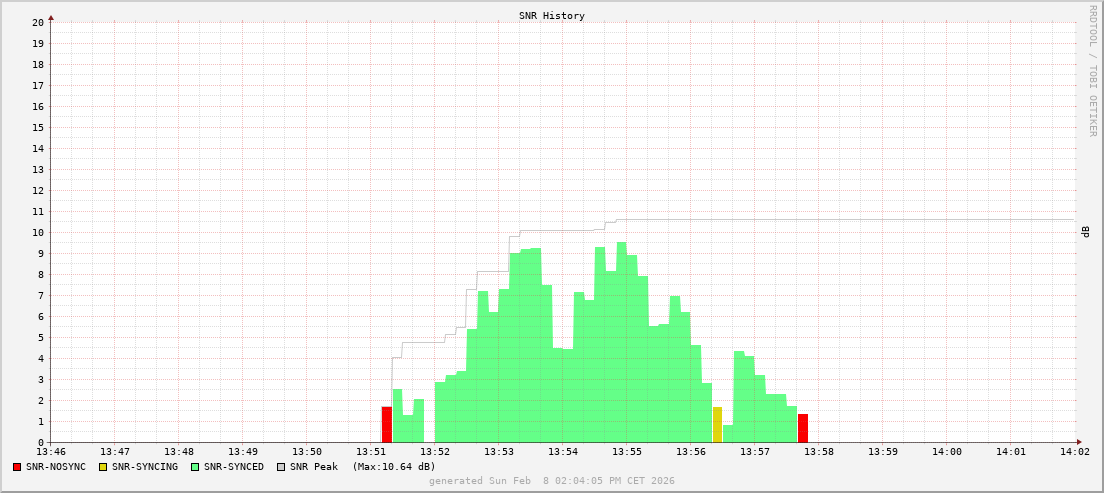Click the red no-sync bar before 13:58
Screen dimensions: 1104x493
click(x=803, y=428)
